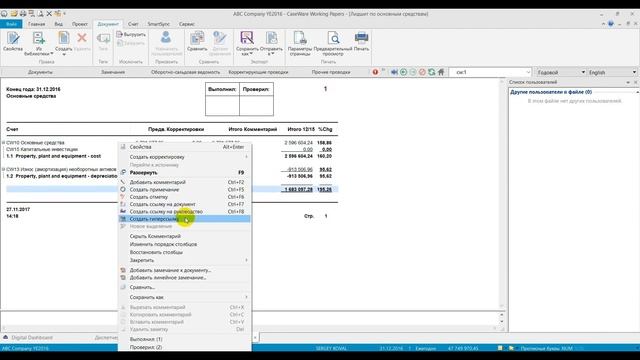Choose Проверил (2) in context menu
Viewport: 640px width, 360px height.
coord(184,347)
